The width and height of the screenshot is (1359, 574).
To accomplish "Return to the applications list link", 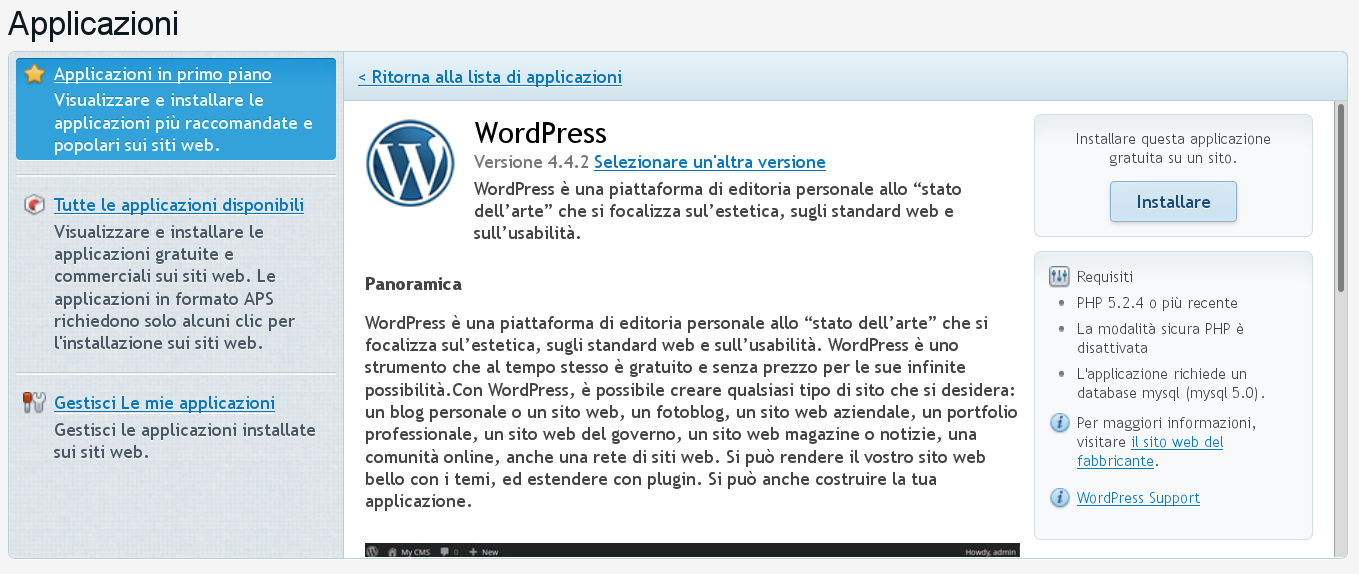I will pyautogui.click(x=490, y=77).
